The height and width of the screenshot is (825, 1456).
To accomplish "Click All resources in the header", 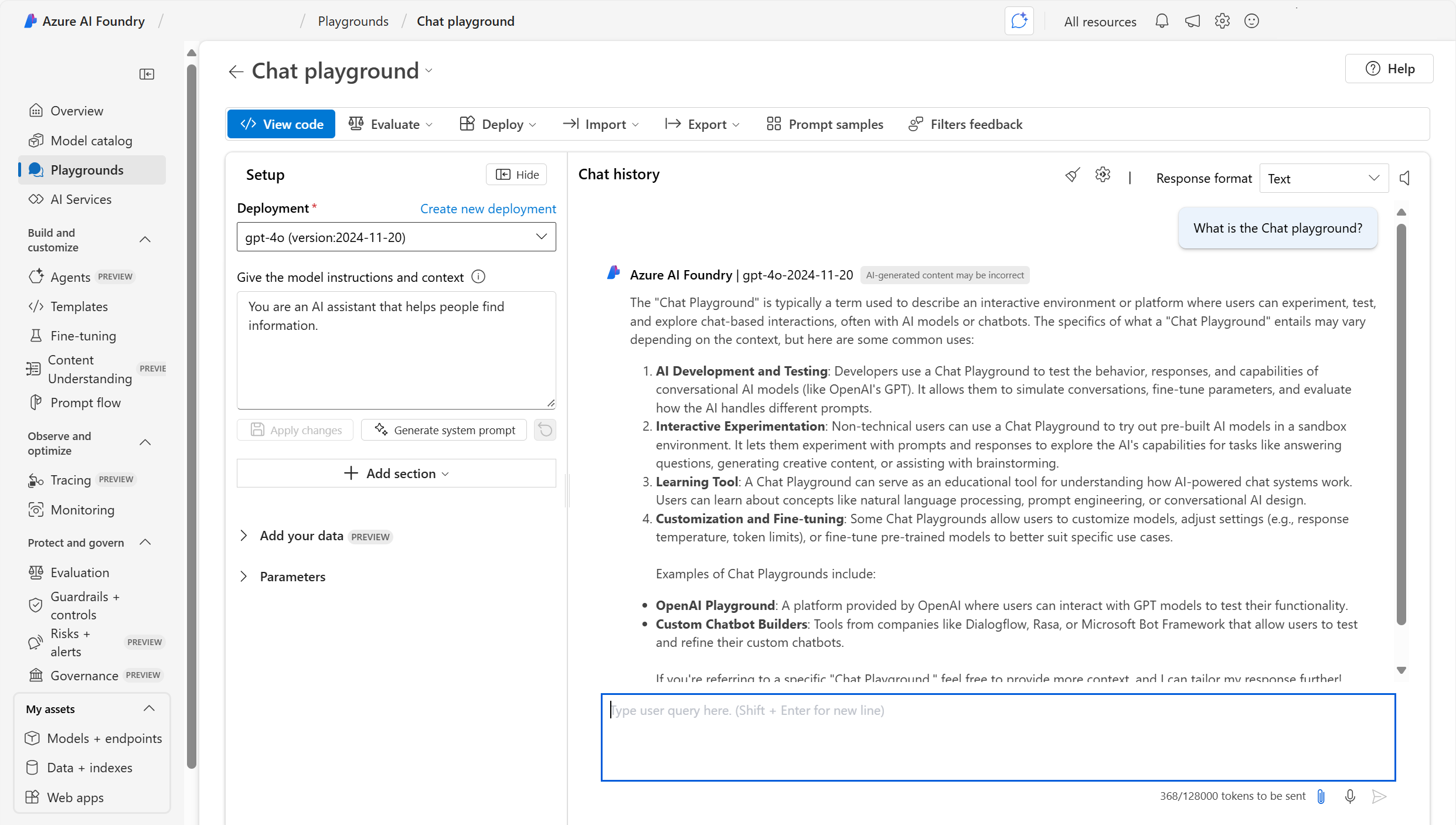I will pos(1100,22).
